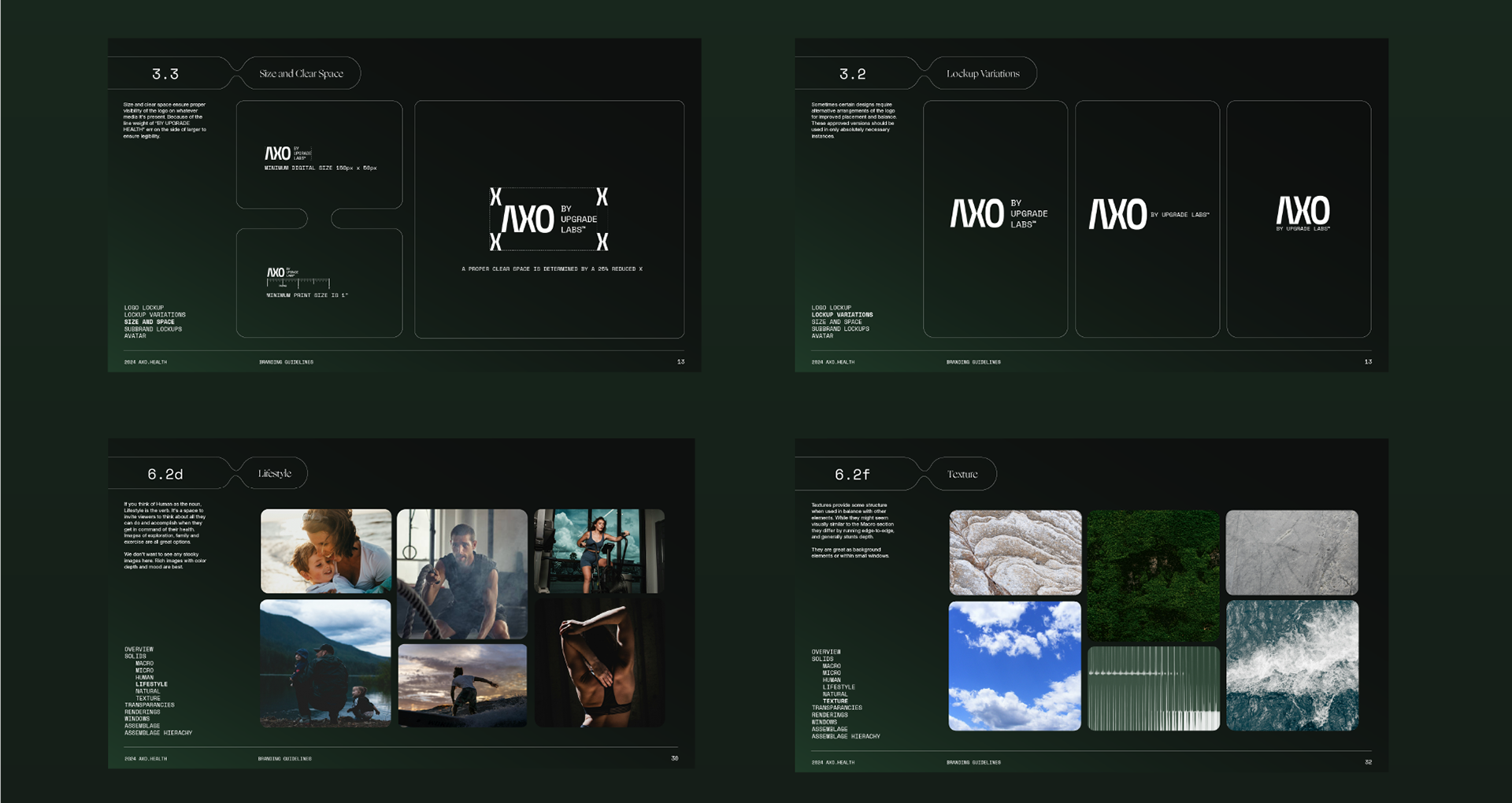
Task: Click 'AVATAR' in slide 3.3 list
Action: pos(135,336)
